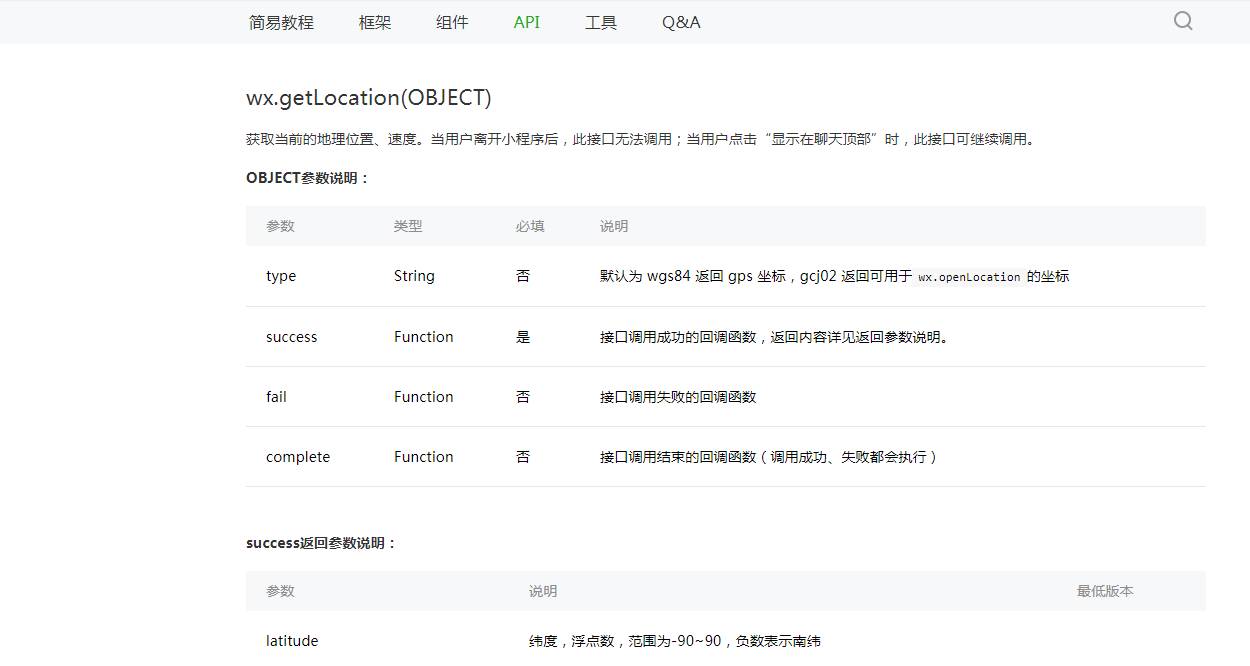Image resolution: width=1250 pixels, height=666 pixels.
Task: Select the latitude parameter name
Action: 292,641
